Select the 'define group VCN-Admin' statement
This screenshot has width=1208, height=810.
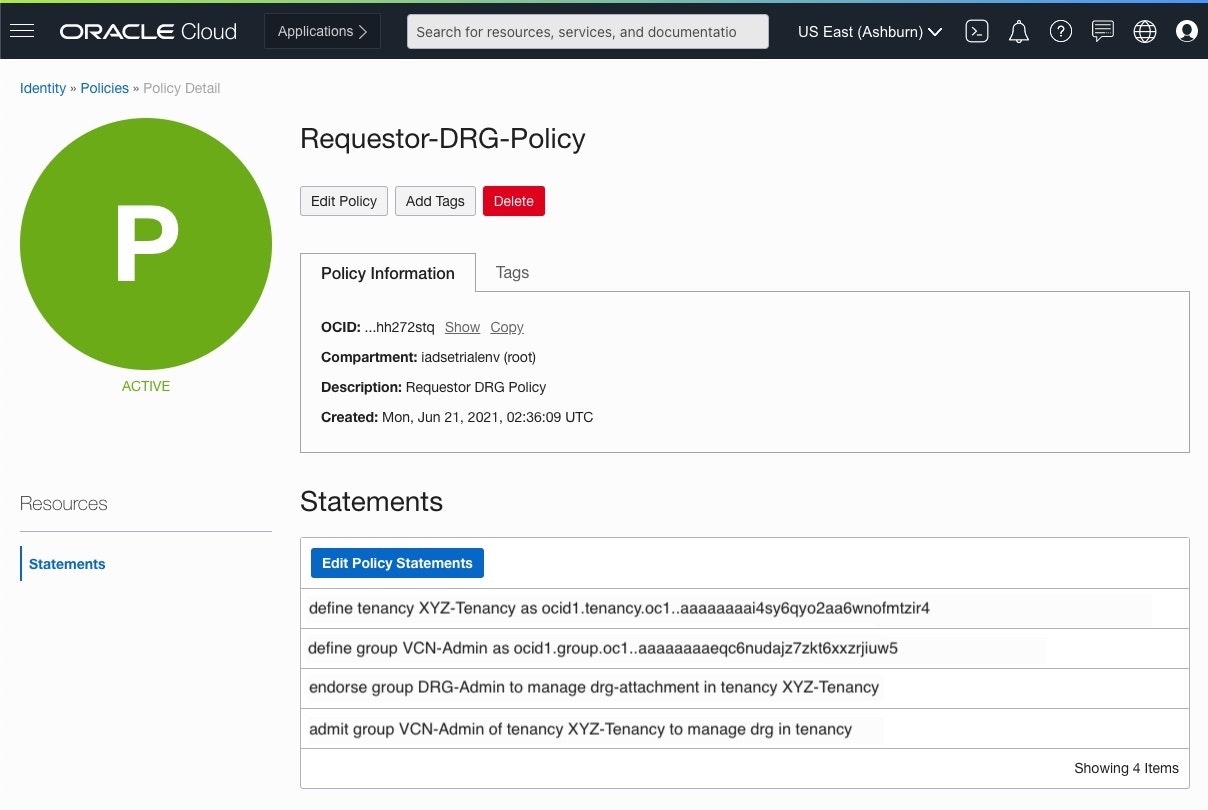tap(744, 648)
